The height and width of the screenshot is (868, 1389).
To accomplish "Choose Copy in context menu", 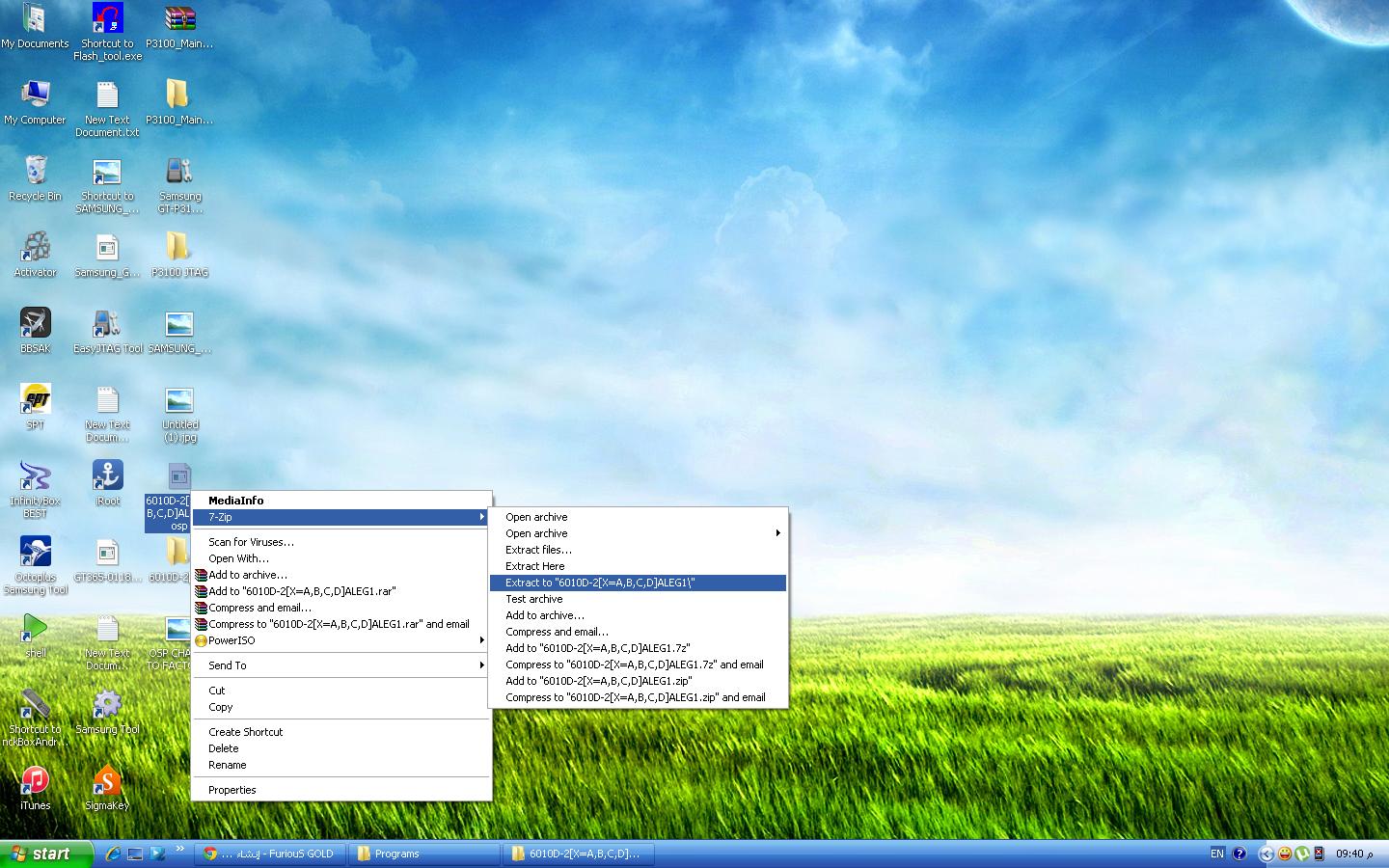I will click(x=342, y=707).
